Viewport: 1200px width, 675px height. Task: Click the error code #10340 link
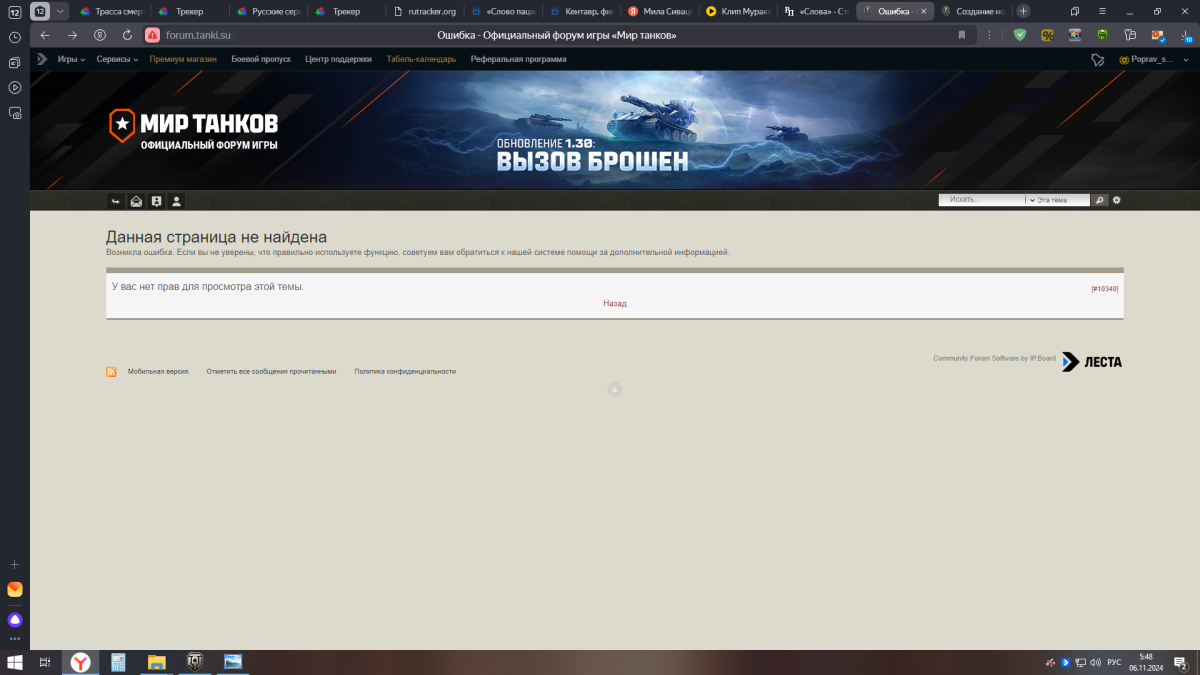coord(1105,288)
